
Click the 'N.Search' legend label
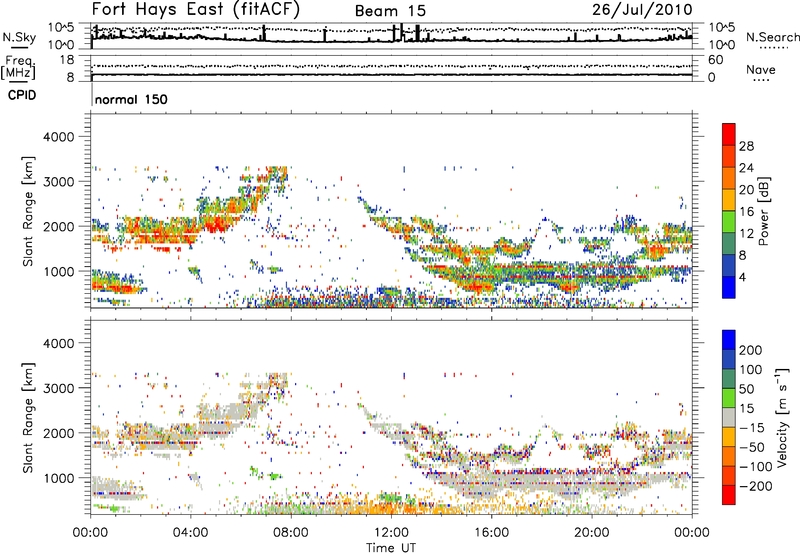point(772,37)
